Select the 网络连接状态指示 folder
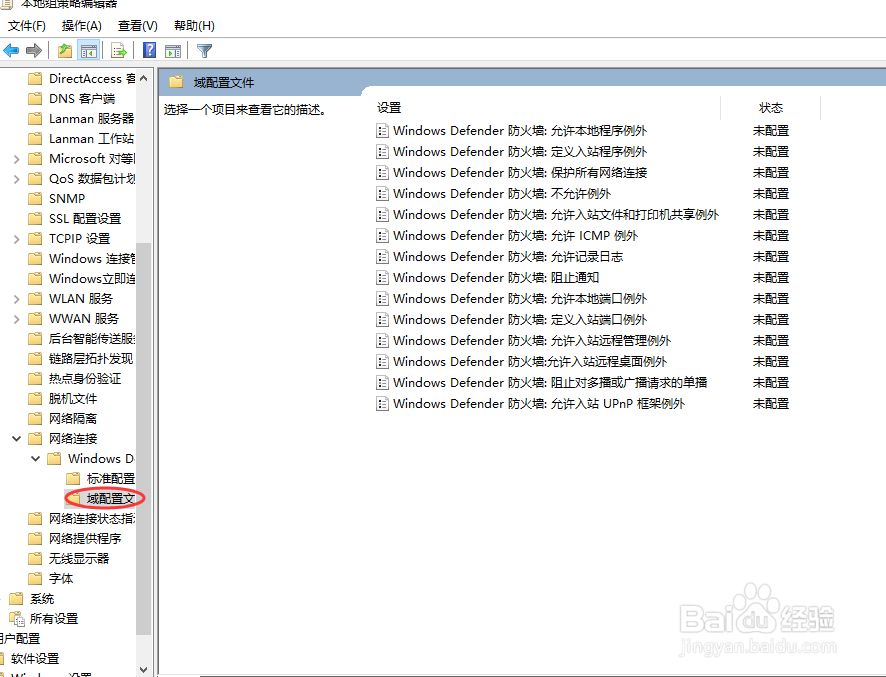This screenshot has height=677, width=886. tap(81, 518)
